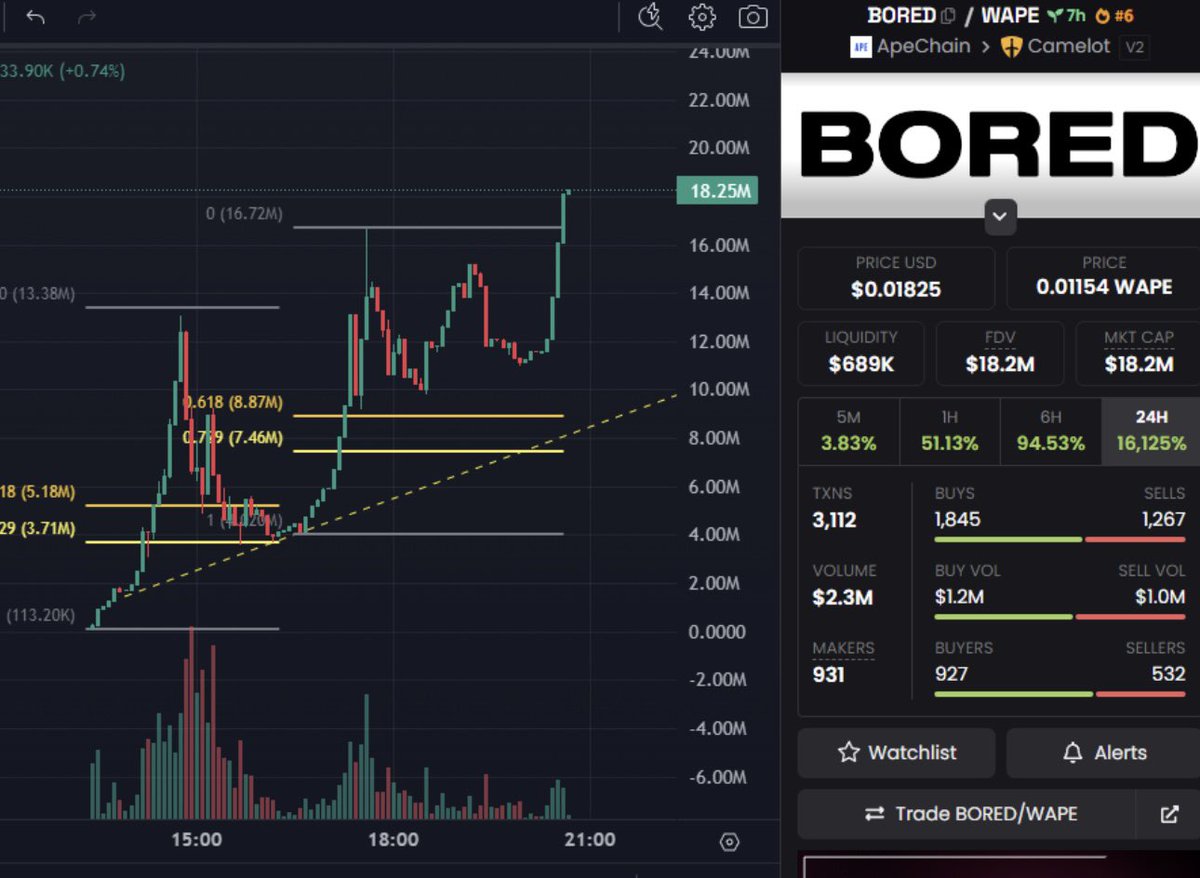Viewport: 1200px width, 878px height.
Task: Click the MAKERS 931 value
Action: pyautogui.click(x=828, y=675)
